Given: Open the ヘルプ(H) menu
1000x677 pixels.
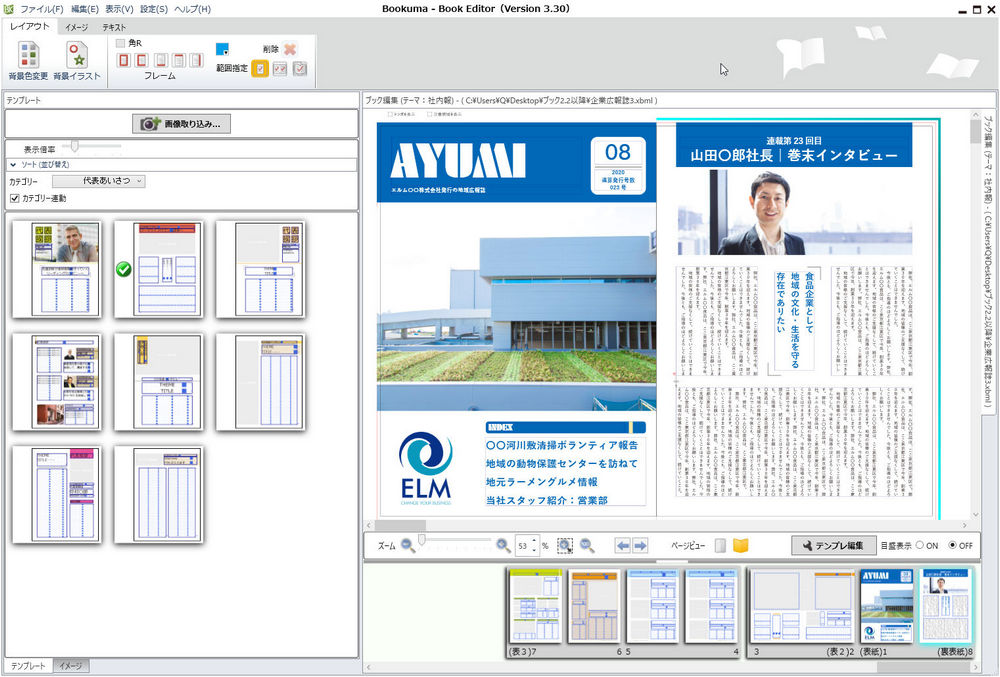Looking at the screenshot, I should tap(193, 9).
